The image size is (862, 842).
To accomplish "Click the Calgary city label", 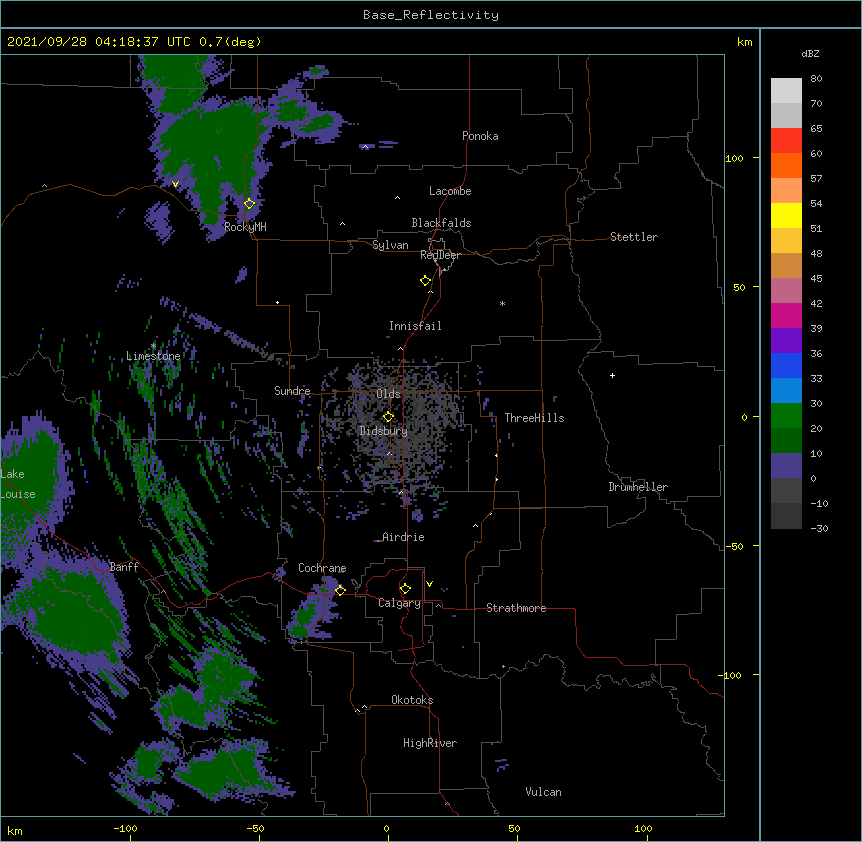I will [399, 603].
